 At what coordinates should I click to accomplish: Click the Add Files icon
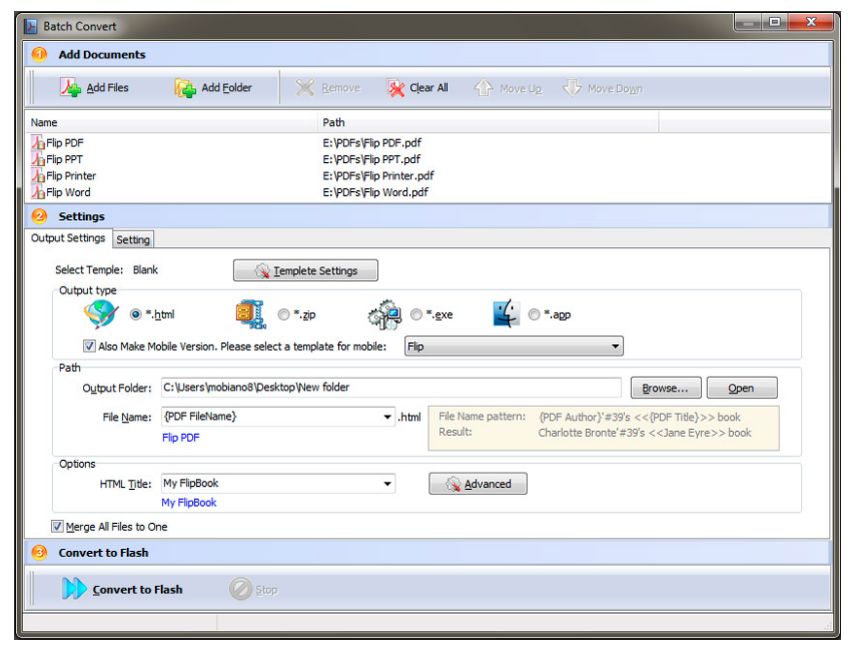coord(70,87)
